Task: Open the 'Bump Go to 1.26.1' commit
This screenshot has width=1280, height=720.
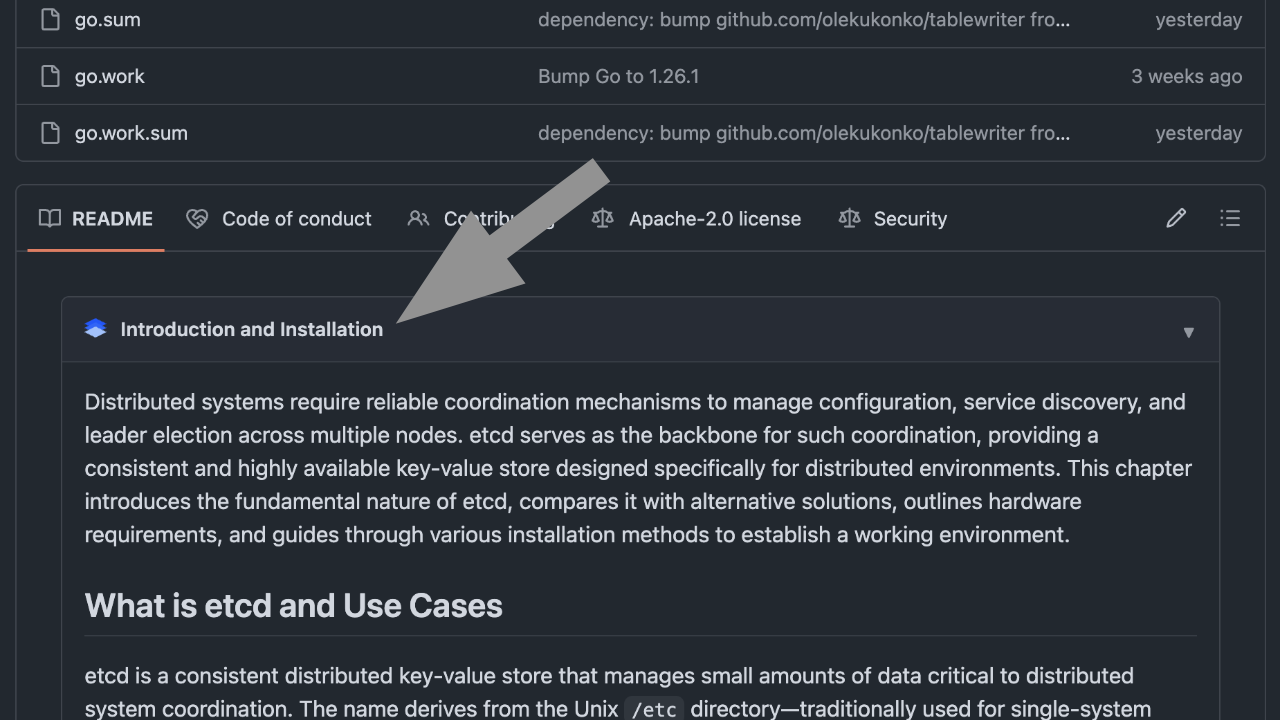Action: pyautogui.click(x=618, y=76)
